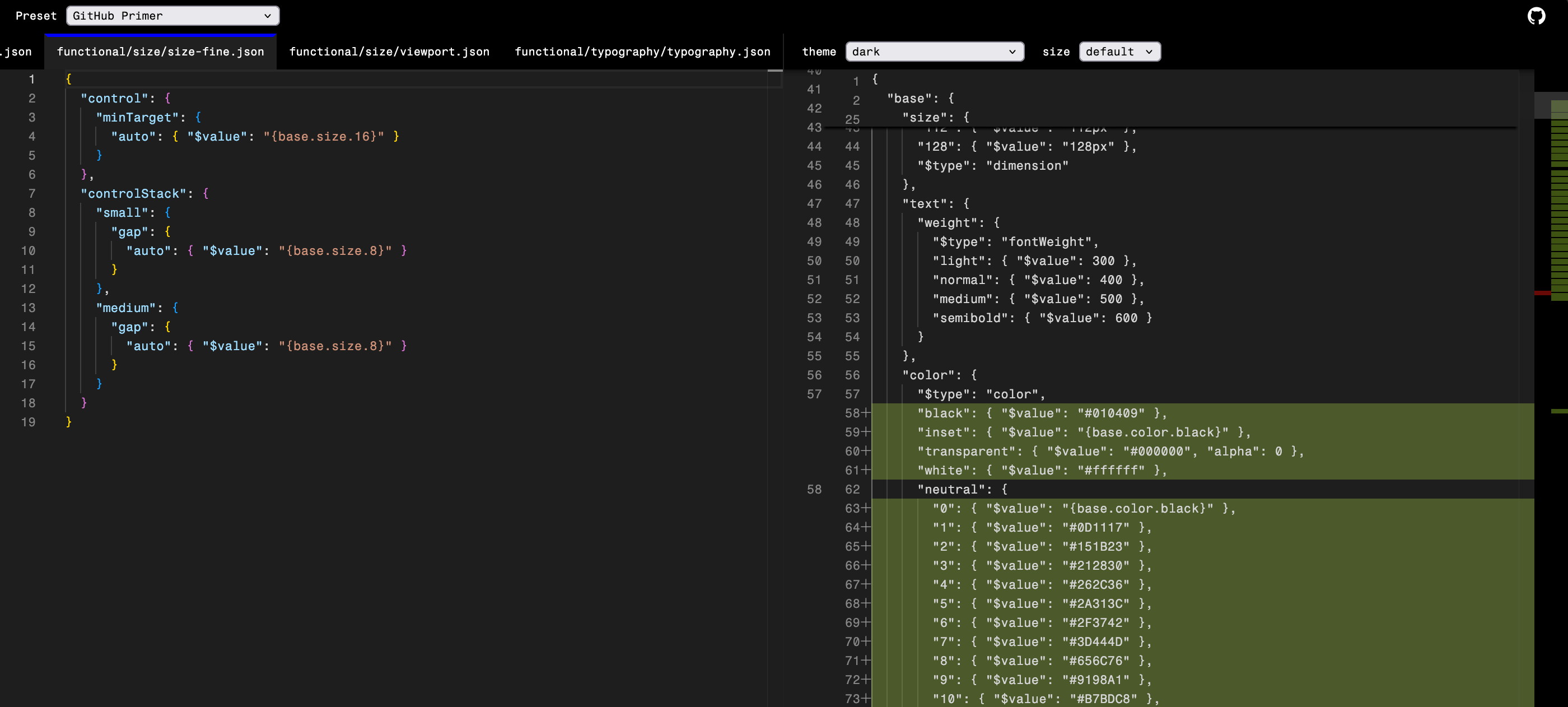Click the diff overview ruler on the right
Screen dimensions: 1568x707
[x=1551, y=388]
